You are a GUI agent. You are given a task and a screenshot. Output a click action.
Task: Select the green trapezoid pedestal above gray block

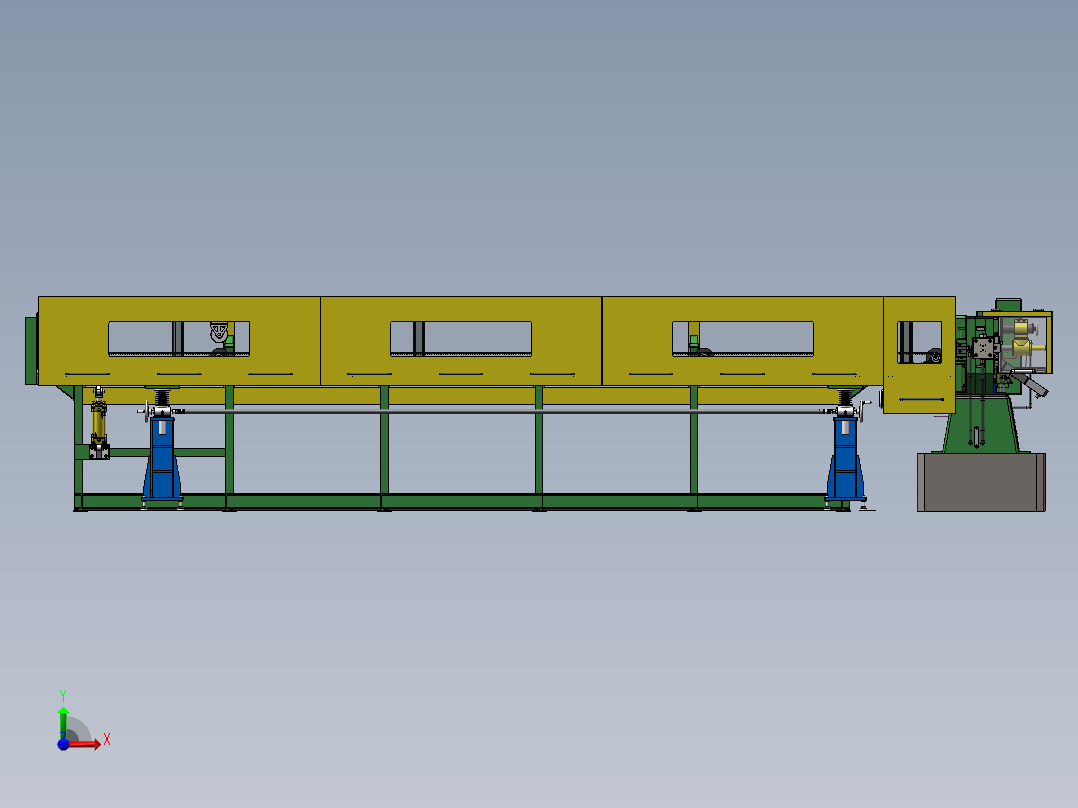point(981,424)
